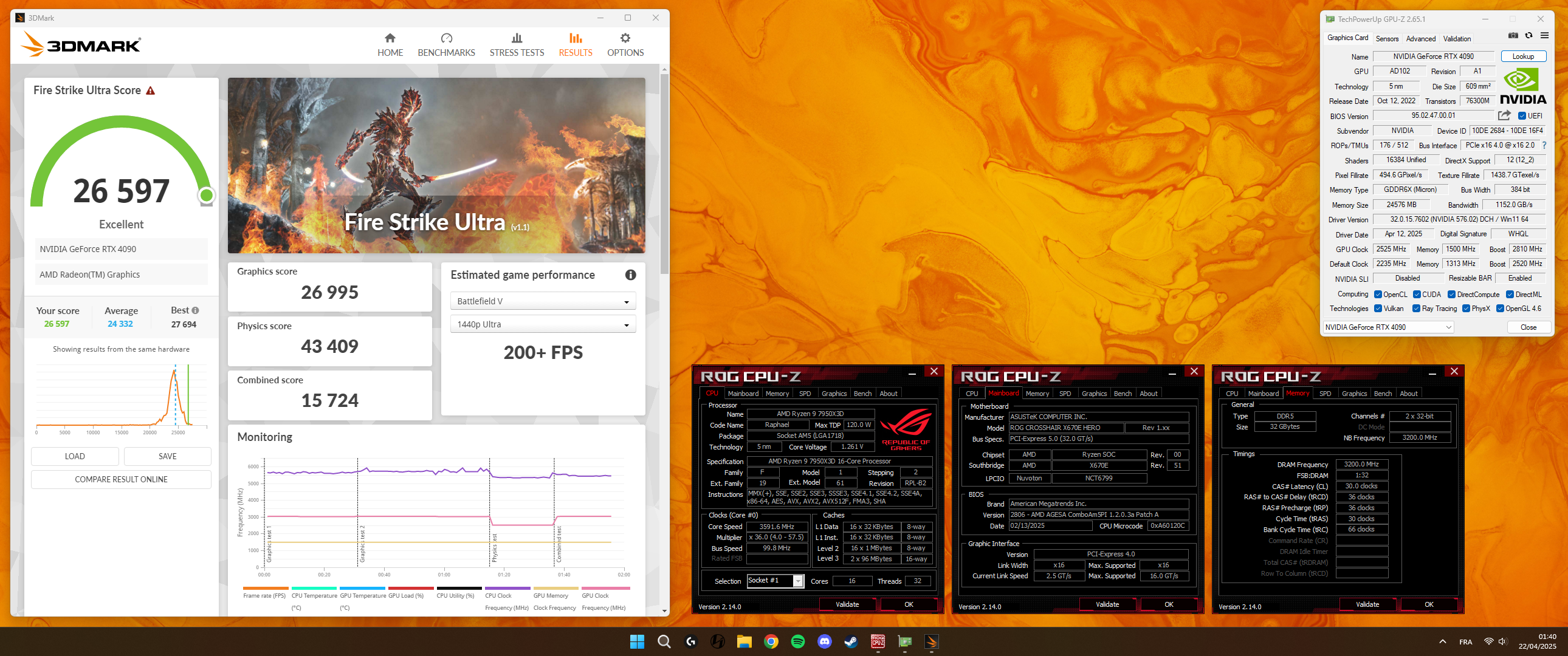This screenshot has height=656, width=1568.
Task: Open the Stress Tests chart icon
Action: click(x=517, y=38)
